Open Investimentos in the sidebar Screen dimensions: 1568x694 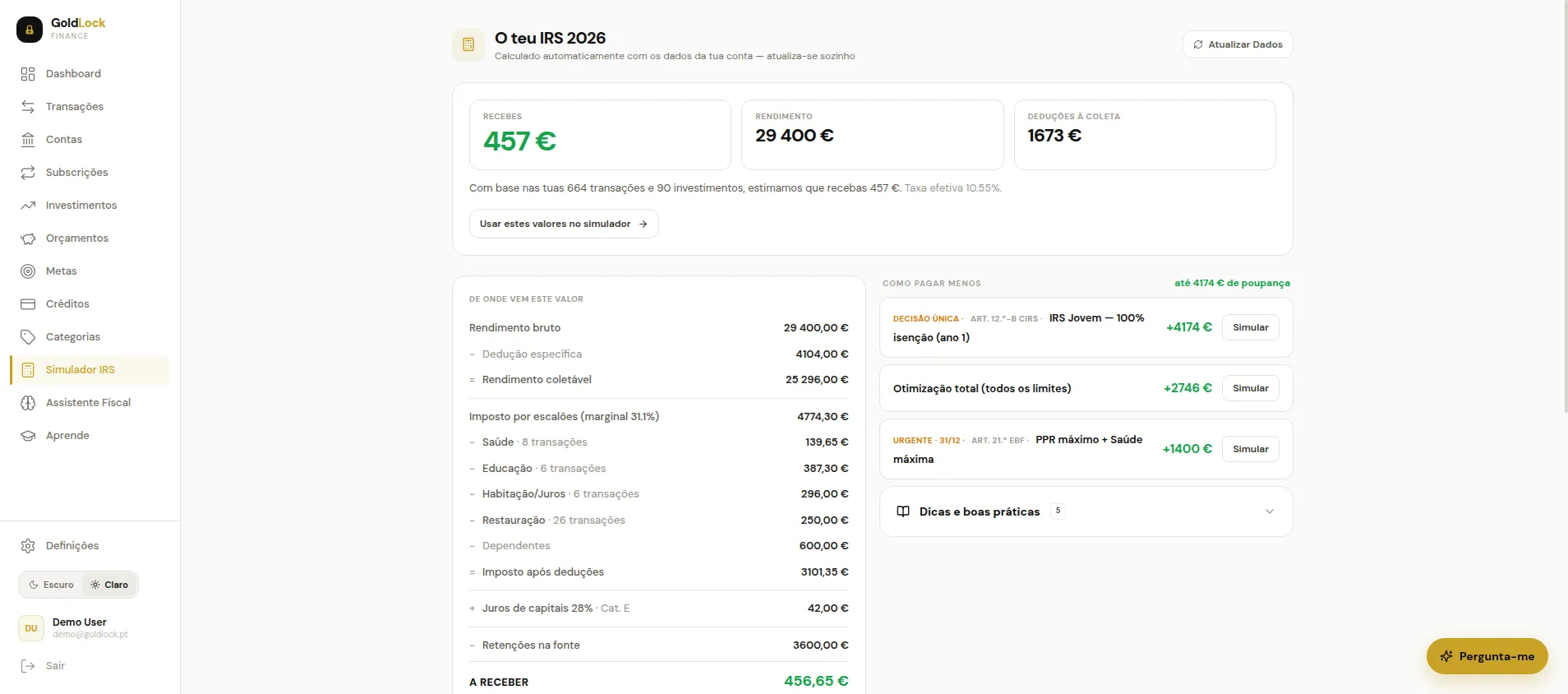(x=90, y=206)
